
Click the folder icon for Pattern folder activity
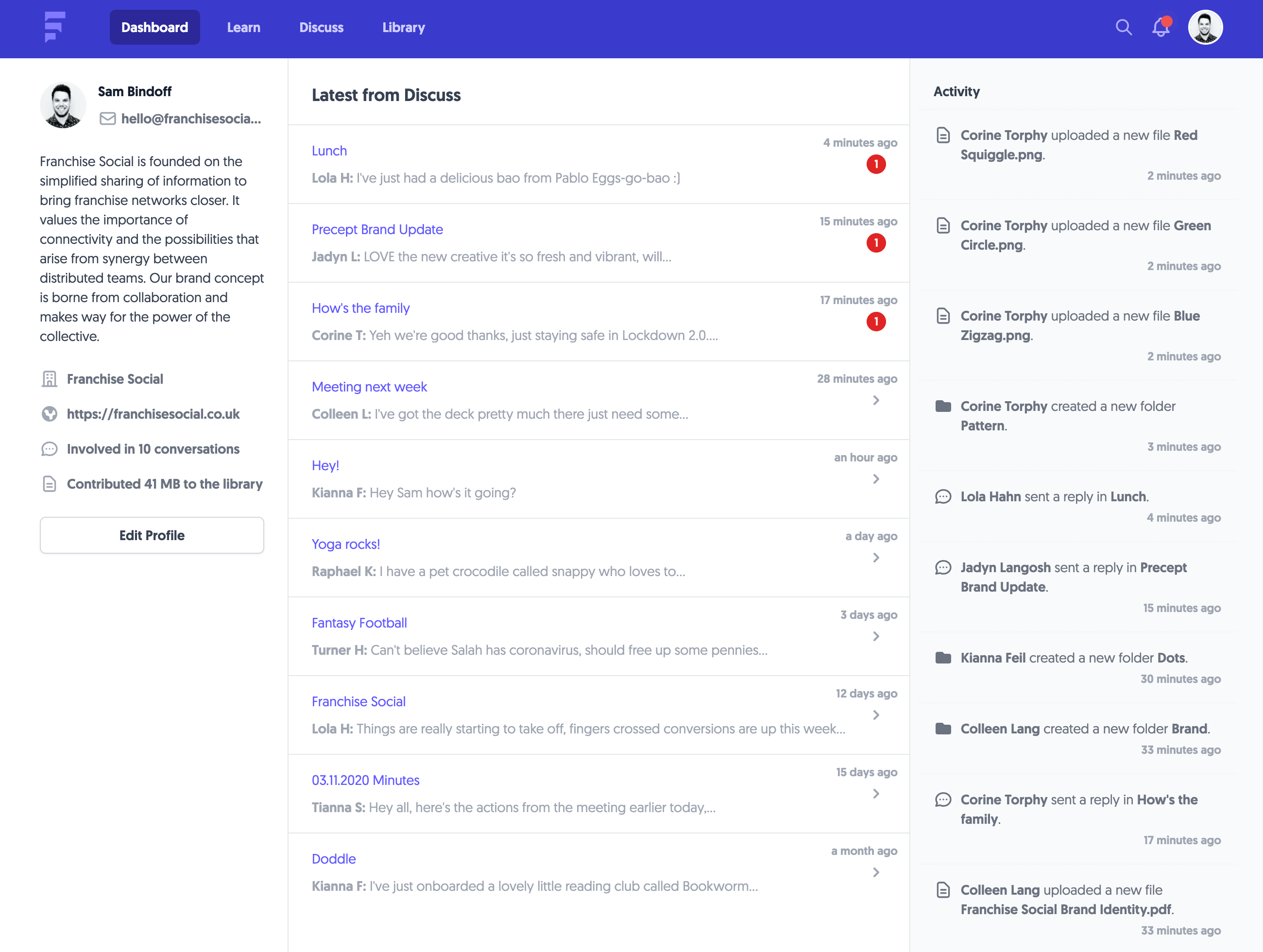(943, 407)
